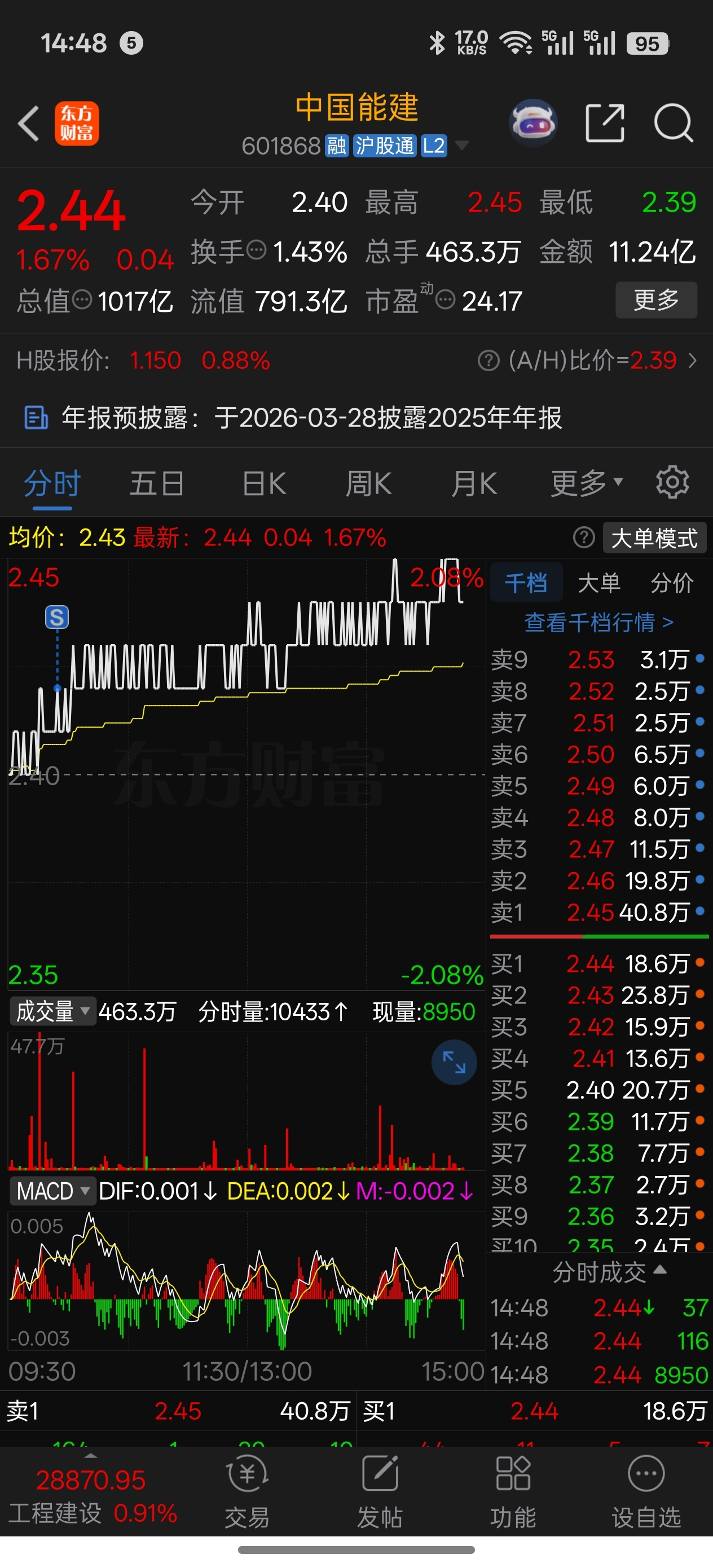Tap info icon beside 总值
The image size is (713, 1568).
(x=82, y=299)
